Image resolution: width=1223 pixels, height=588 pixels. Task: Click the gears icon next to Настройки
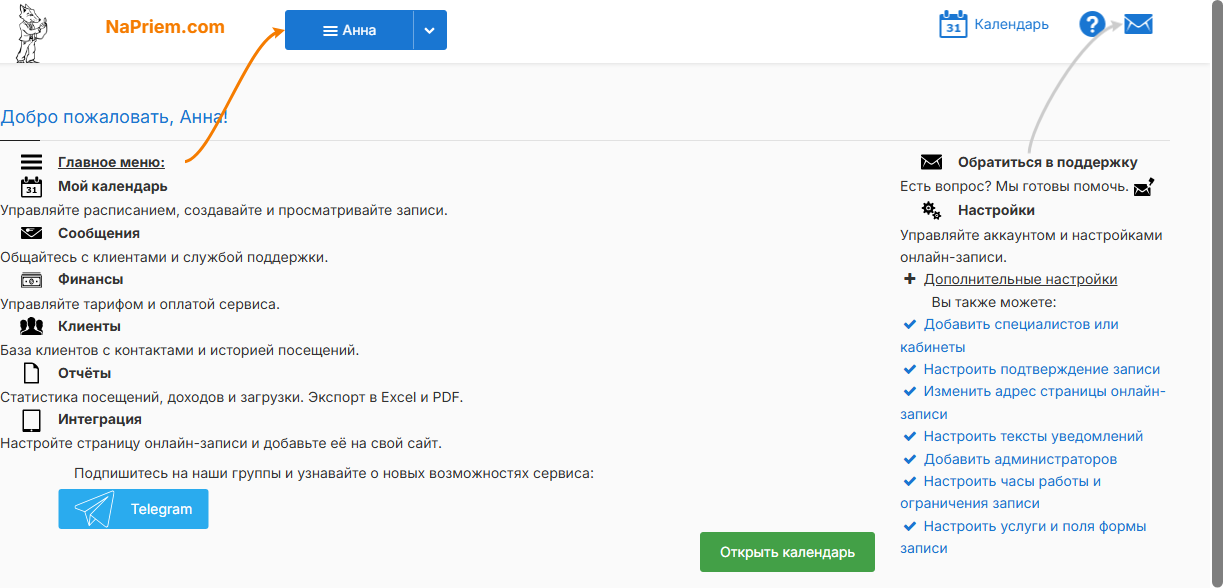click(931, 210)
